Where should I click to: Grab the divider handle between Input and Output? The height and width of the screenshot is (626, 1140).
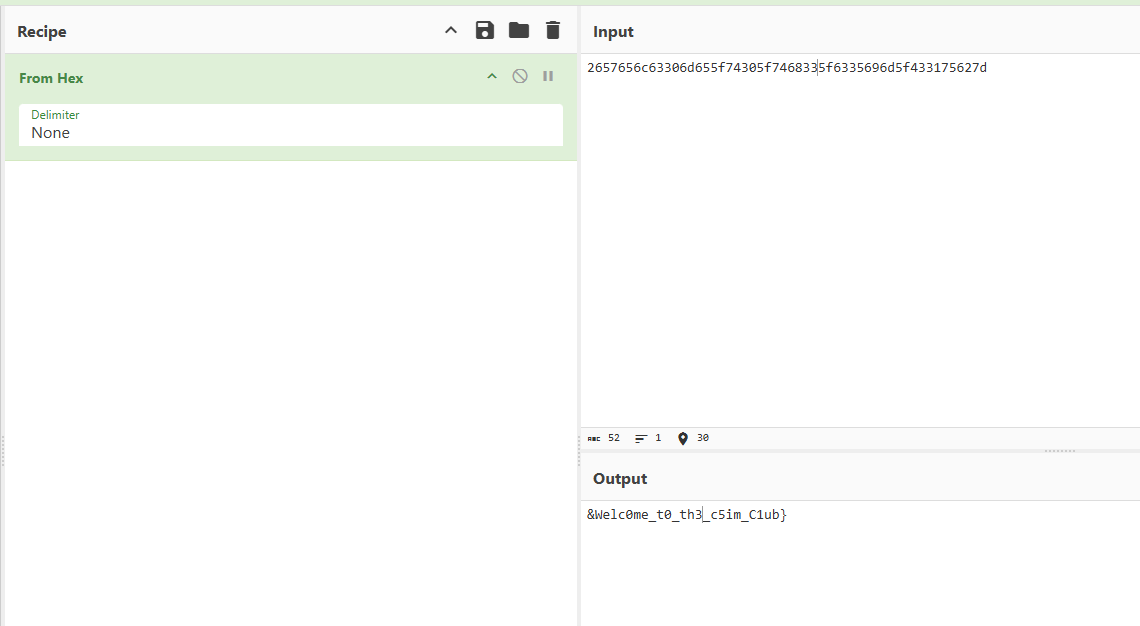click(x=1059, y=451)
